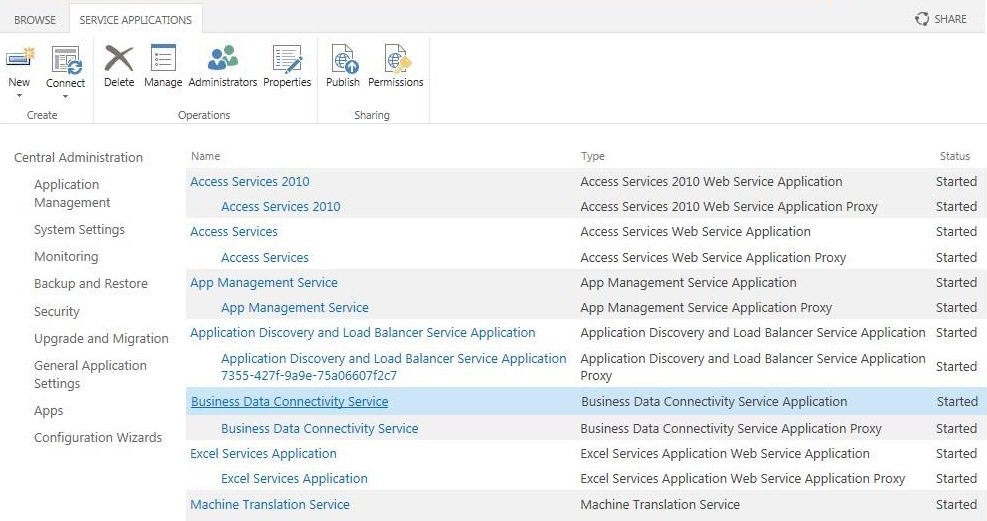Screen dimensions: 987x521
Task: Go to Upgrade and Migration
Action: tap(101, 339)
